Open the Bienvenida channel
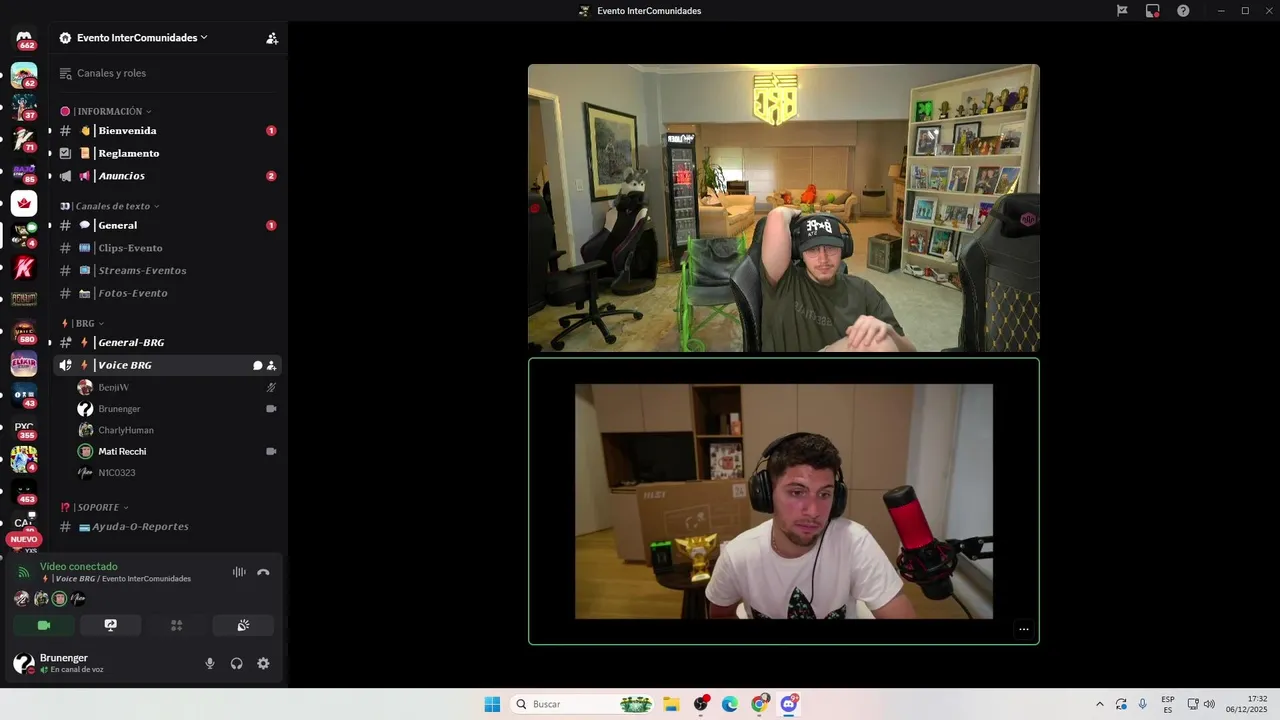1280x720 pixels. [x=168, y=131]
